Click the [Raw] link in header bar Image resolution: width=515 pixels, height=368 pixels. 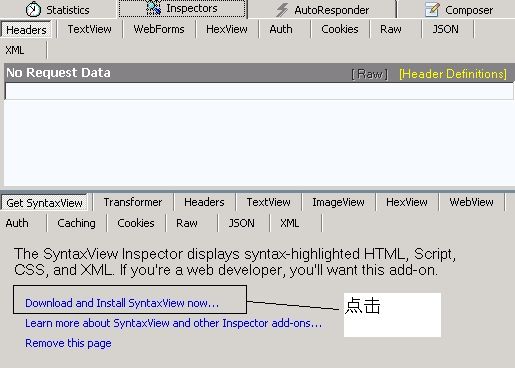(370, 74)
